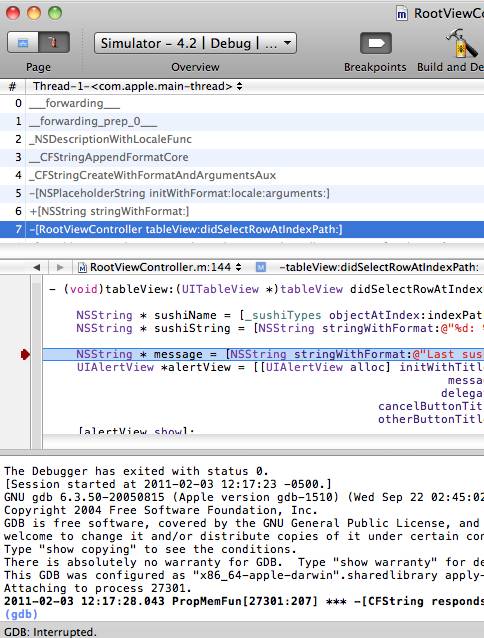Click the sushiName code line
Image resolution: width=484 pixels, height=638 pixels.
[279, 315]
